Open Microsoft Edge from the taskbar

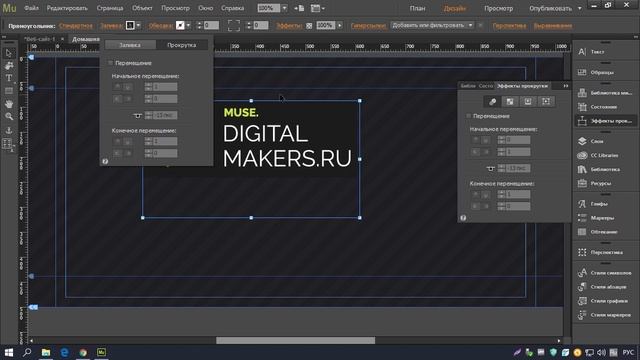coord(64,352)
